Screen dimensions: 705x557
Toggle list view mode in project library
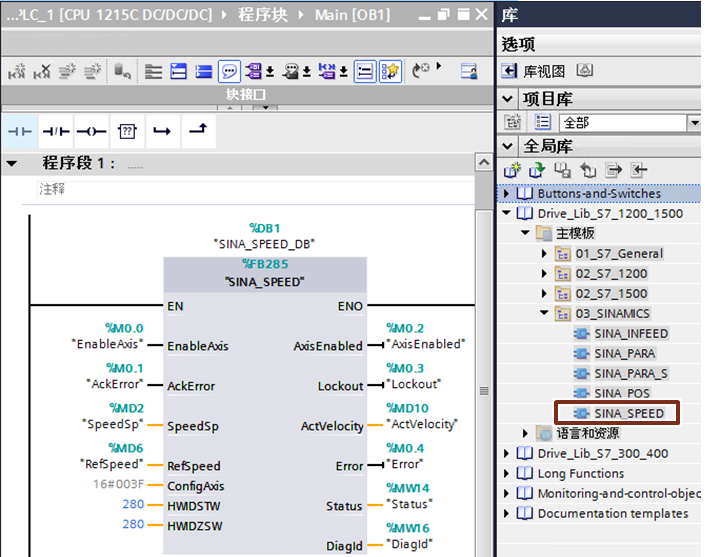[543, 122]
